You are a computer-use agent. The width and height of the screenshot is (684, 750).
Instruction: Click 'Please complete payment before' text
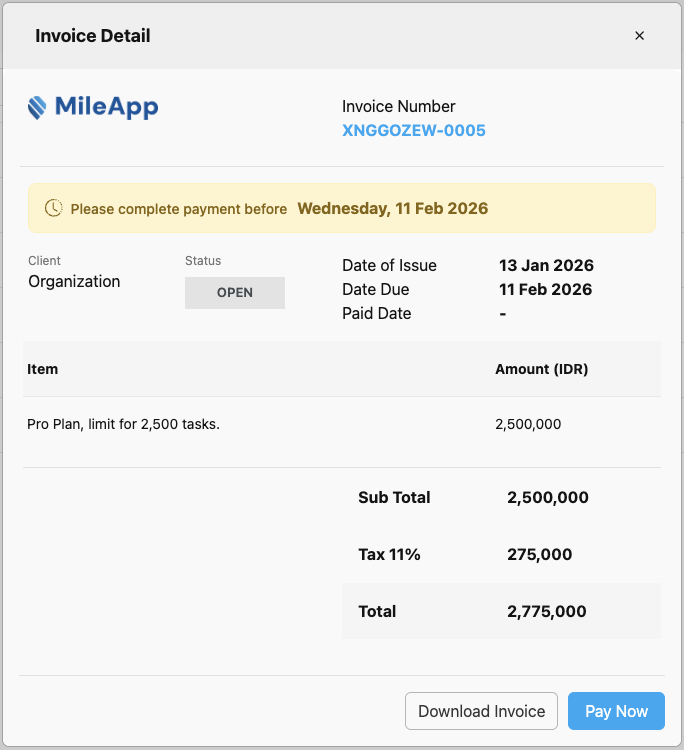coord(179,209)
